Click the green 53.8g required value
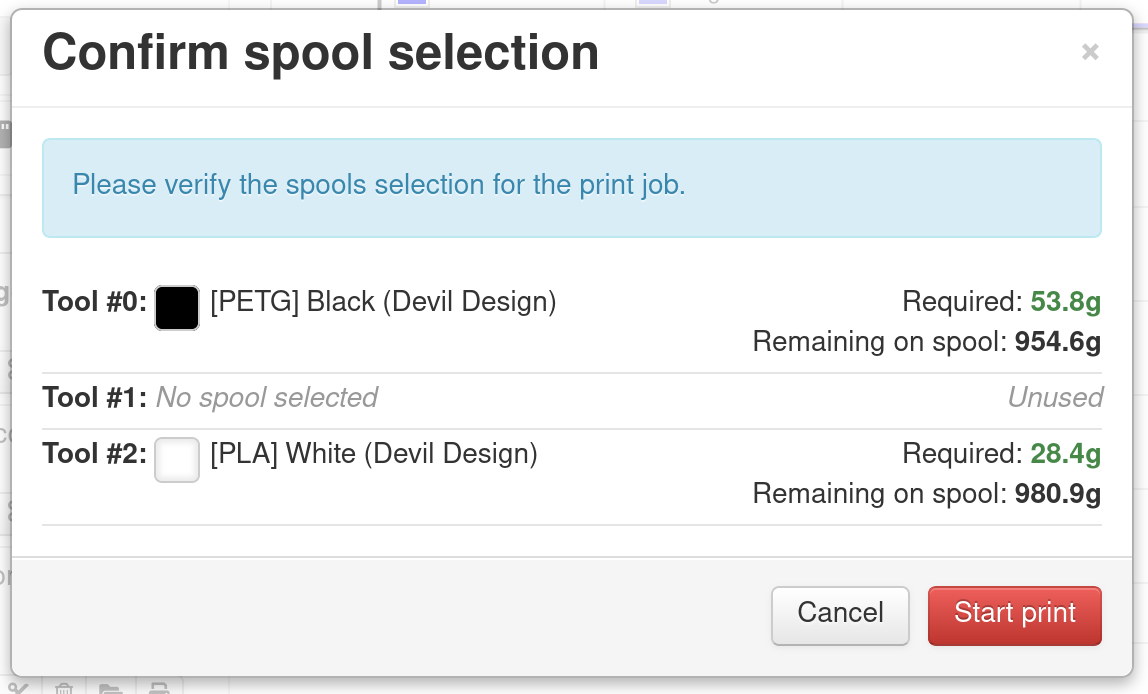The height and width of the screenshot is (694, 1148). (x=1065, y=301)
